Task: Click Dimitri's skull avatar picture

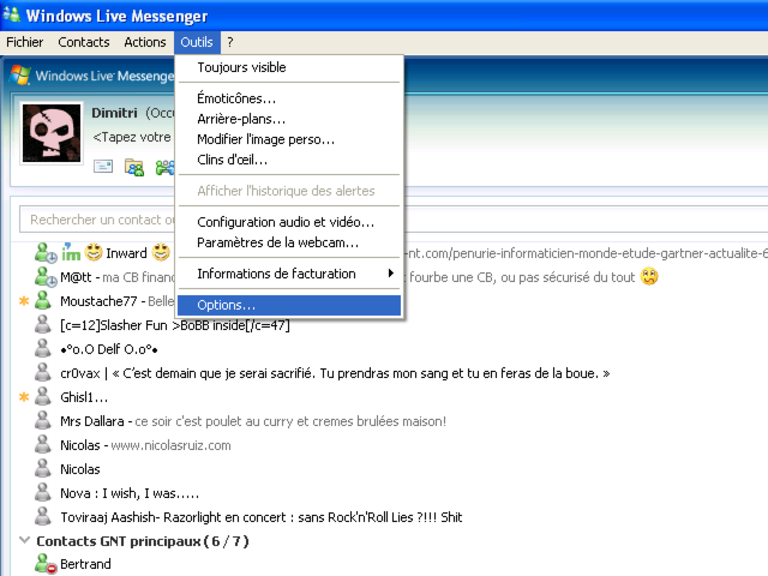Action: tap(51, 133)
